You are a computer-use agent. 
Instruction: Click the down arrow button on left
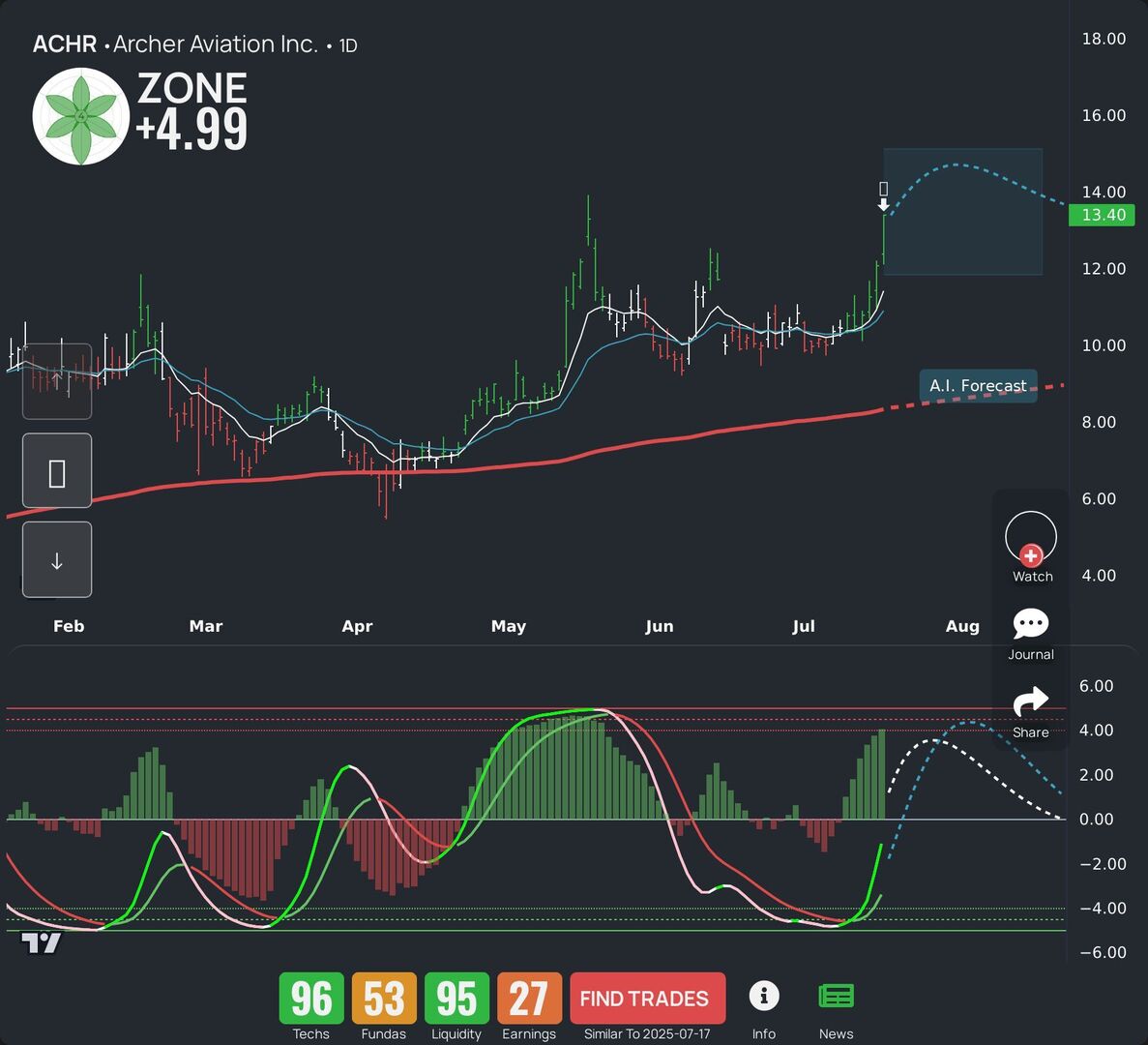[57, 560]
